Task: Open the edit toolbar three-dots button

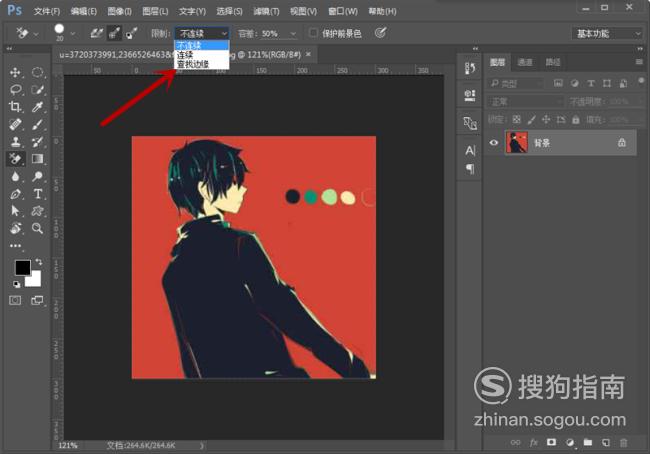Action: tap(15, 245)
